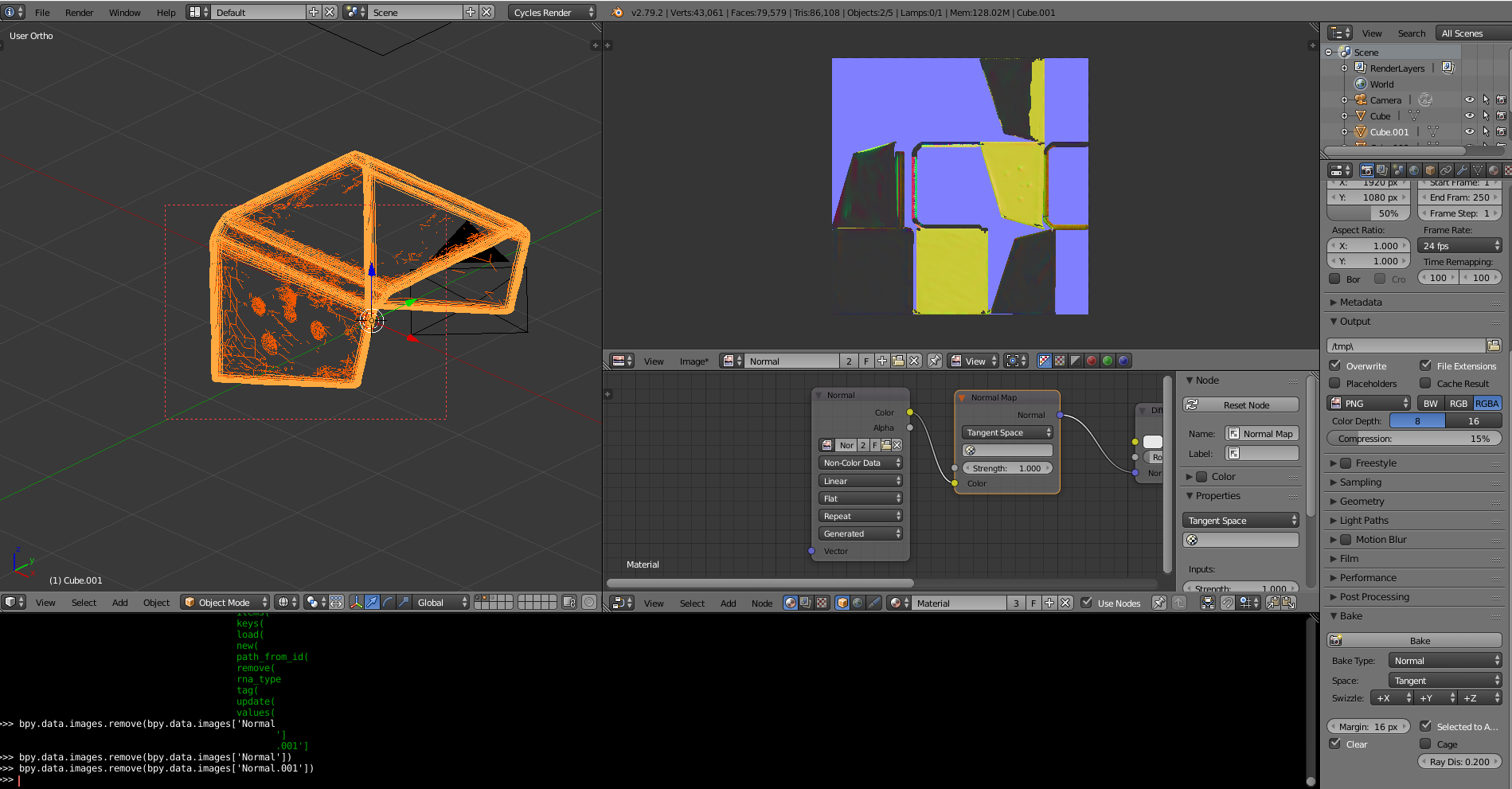This screenshot has height=789, width=1512.
Task: Show the green channel in image editor
Action: click(1108, 361)
